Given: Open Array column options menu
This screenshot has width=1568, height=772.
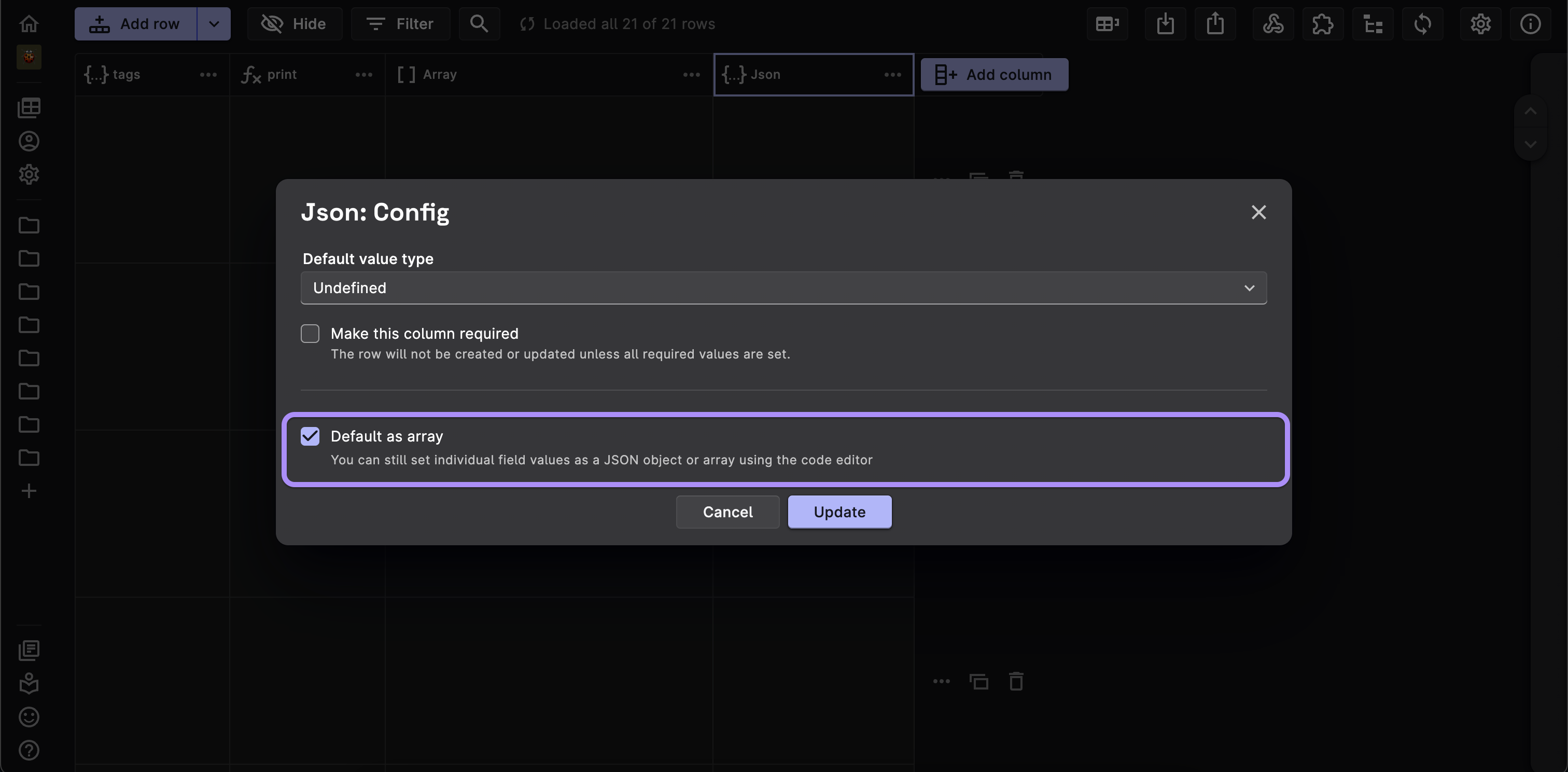Looking at the screenshot, I should pos(691,75).
